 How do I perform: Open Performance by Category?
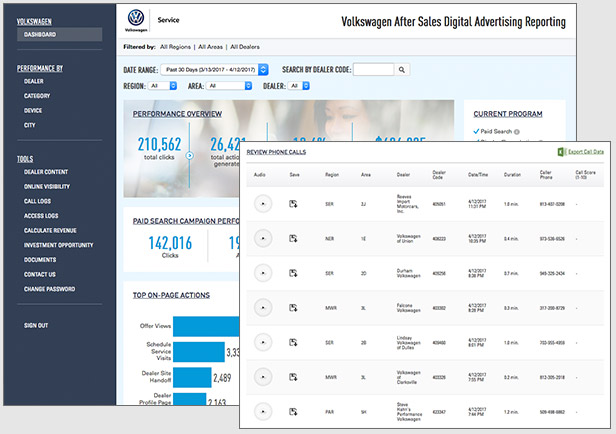tap(37, 96)
